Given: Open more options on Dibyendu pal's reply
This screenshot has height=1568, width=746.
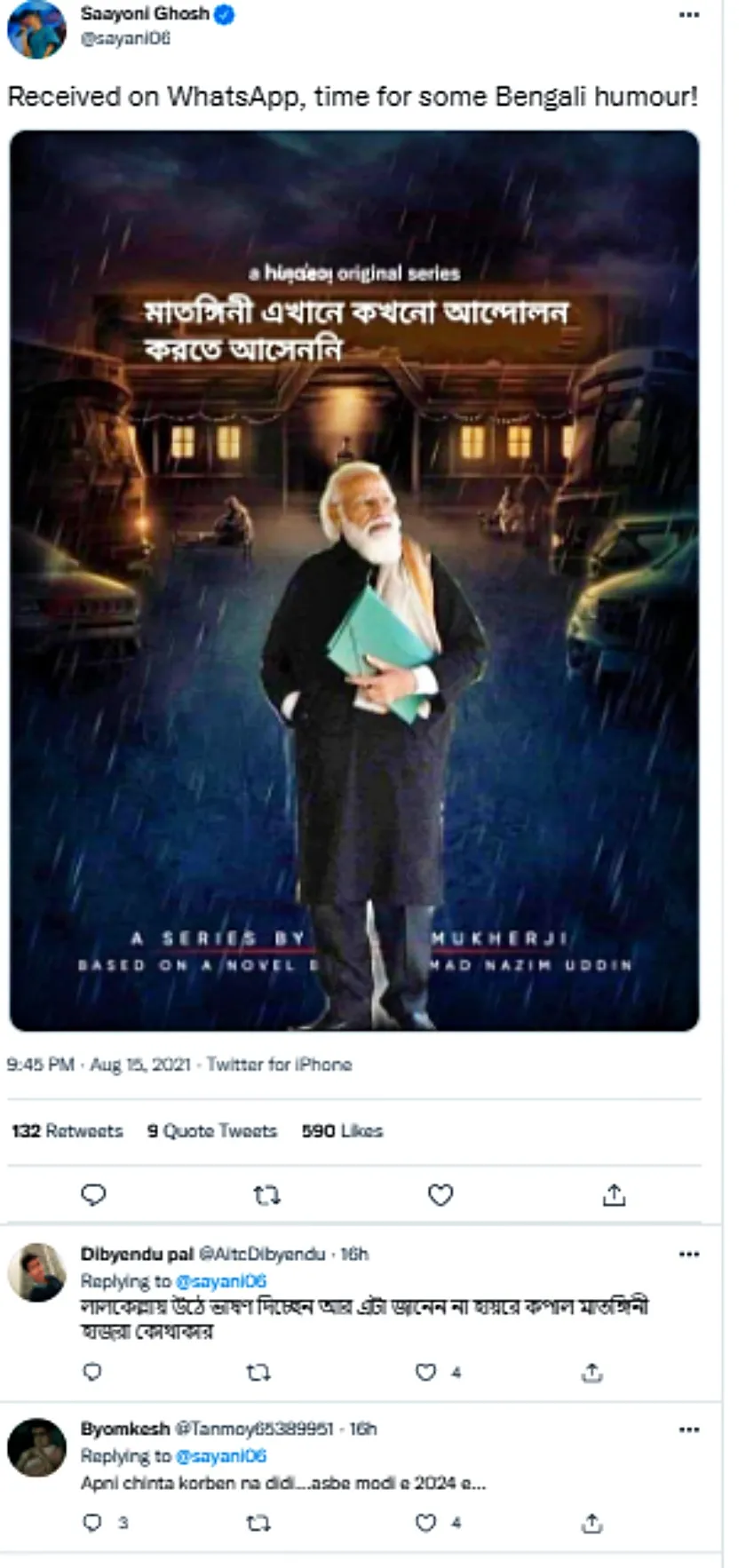Looking at the screenshot, I should tap(689, 1254).
